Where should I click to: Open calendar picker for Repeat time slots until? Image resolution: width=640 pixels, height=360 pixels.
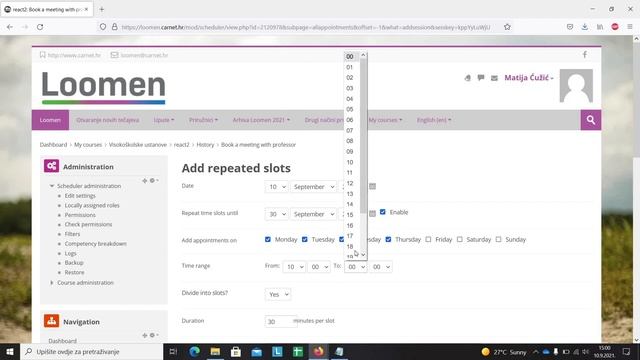point(372,213)
